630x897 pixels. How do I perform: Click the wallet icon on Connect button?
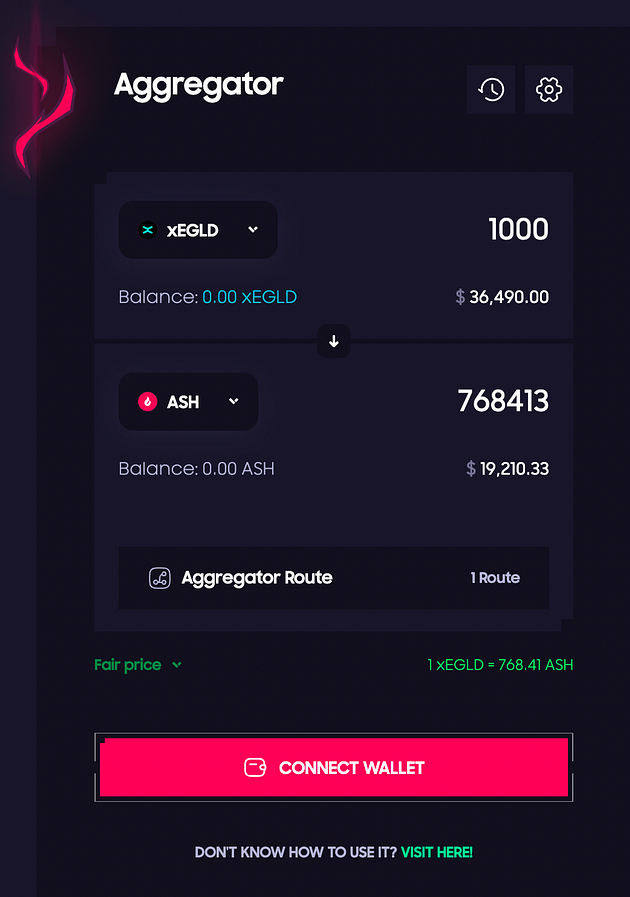pos(255,768)
